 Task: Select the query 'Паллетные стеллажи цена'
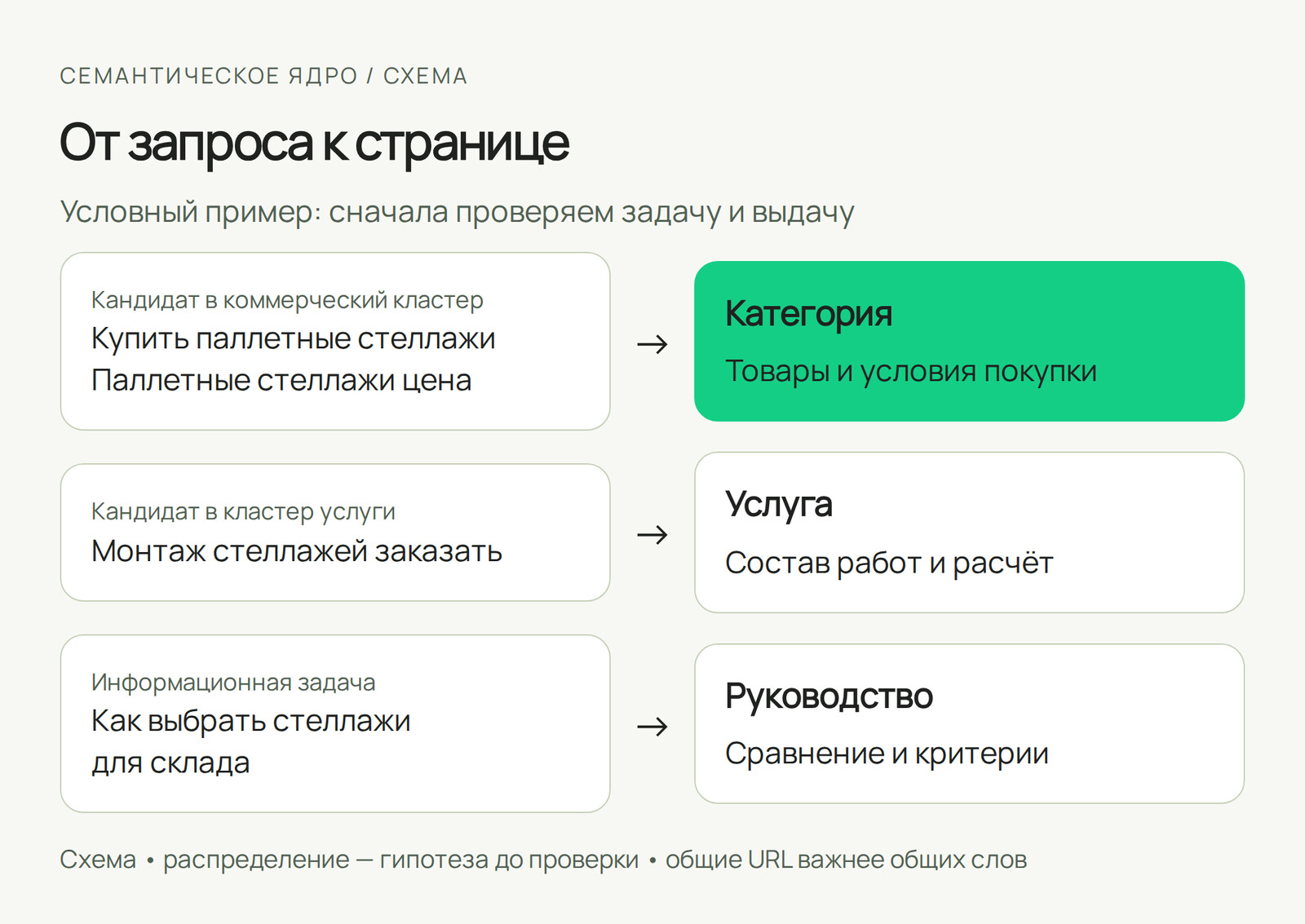(281, 380)
